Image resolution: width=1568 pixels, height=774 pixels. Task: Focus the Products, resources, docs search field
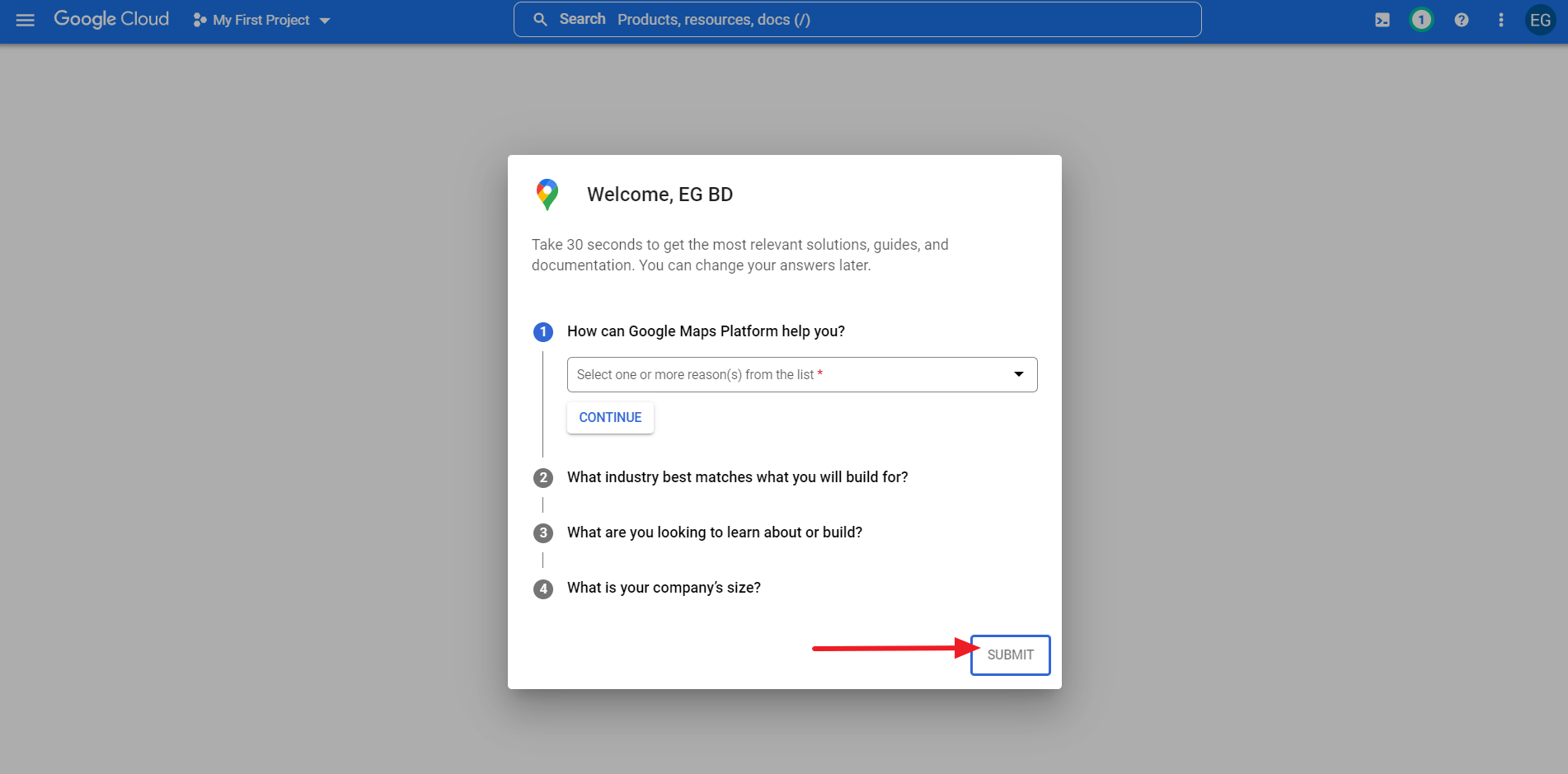pos(857,20)
